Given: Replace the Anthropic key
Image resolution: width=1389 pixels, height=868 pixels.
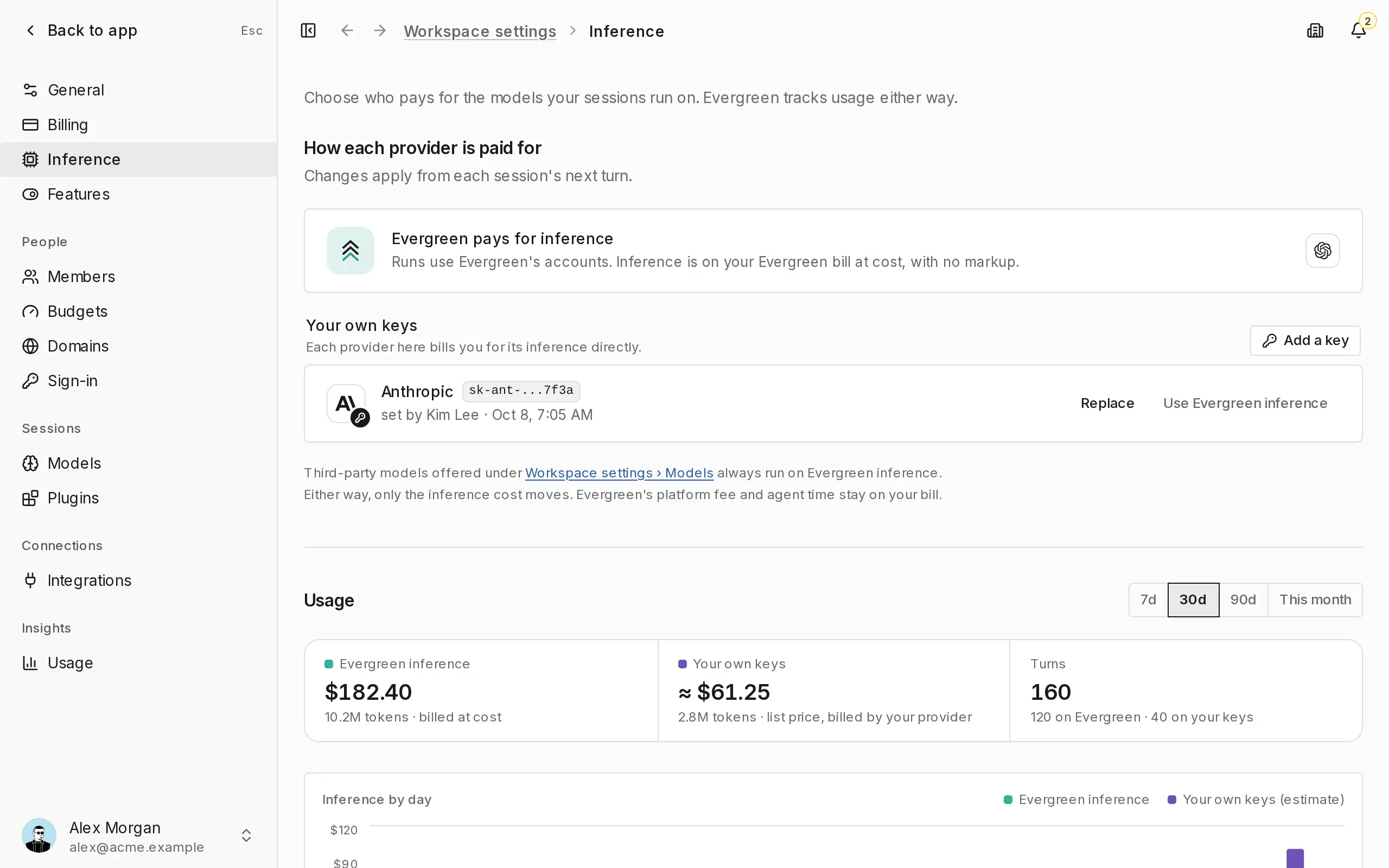Looking at the screenshot, I should click(1107, 404).
